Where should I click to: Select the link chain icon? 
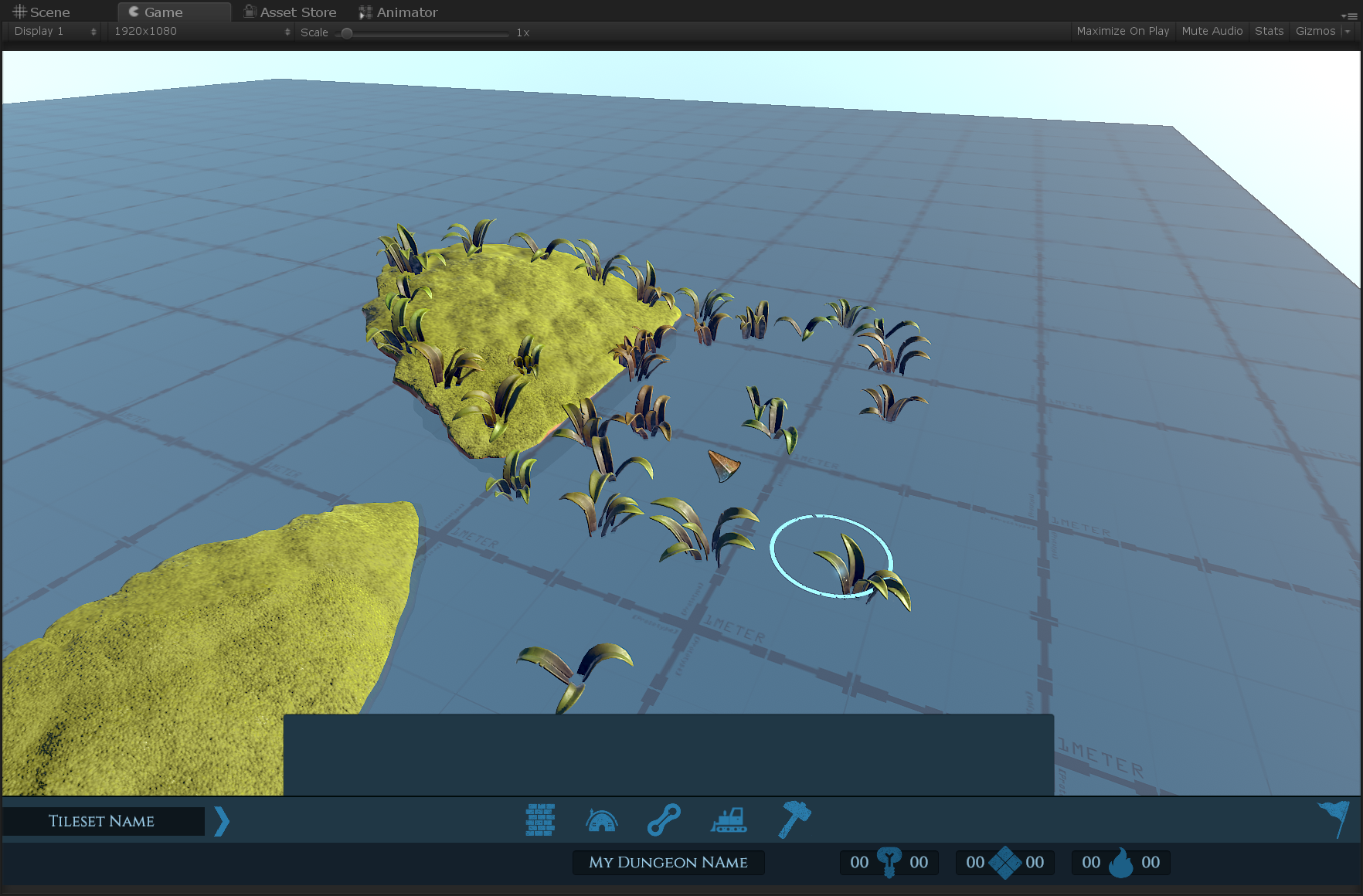664,820
